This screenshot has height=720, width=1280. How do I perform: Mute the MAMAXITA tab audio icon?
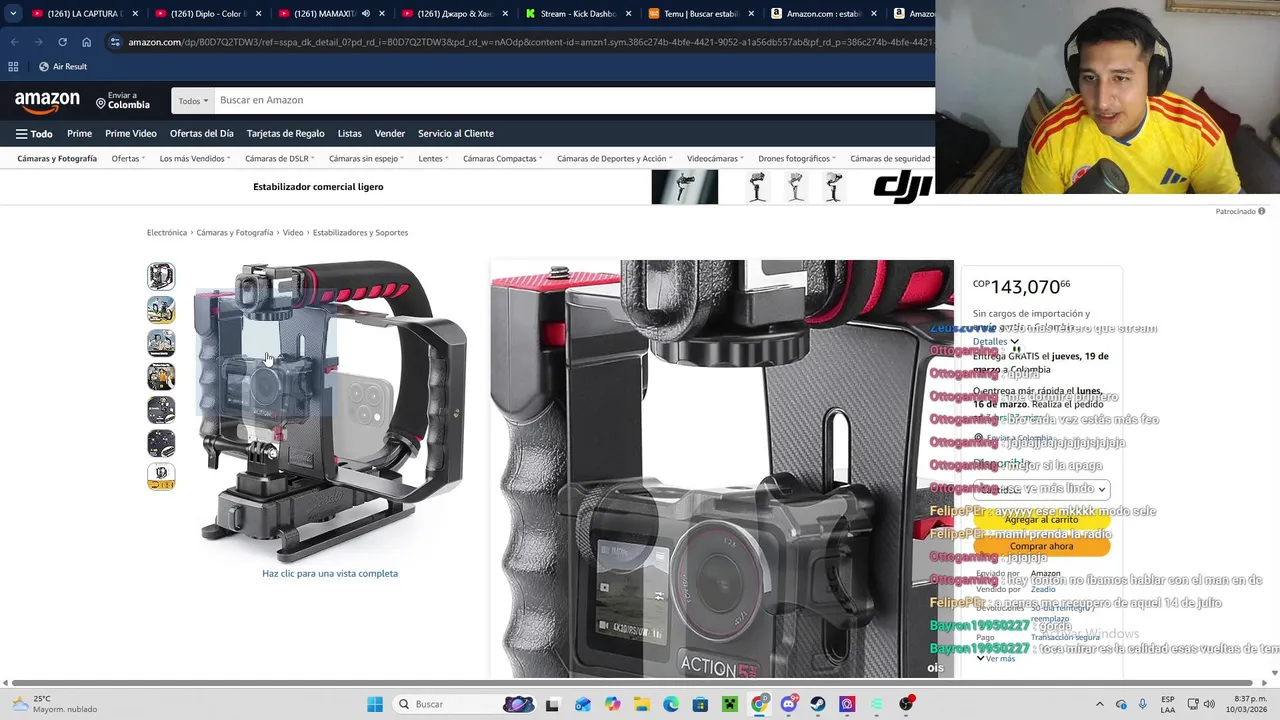click(365, 14)
